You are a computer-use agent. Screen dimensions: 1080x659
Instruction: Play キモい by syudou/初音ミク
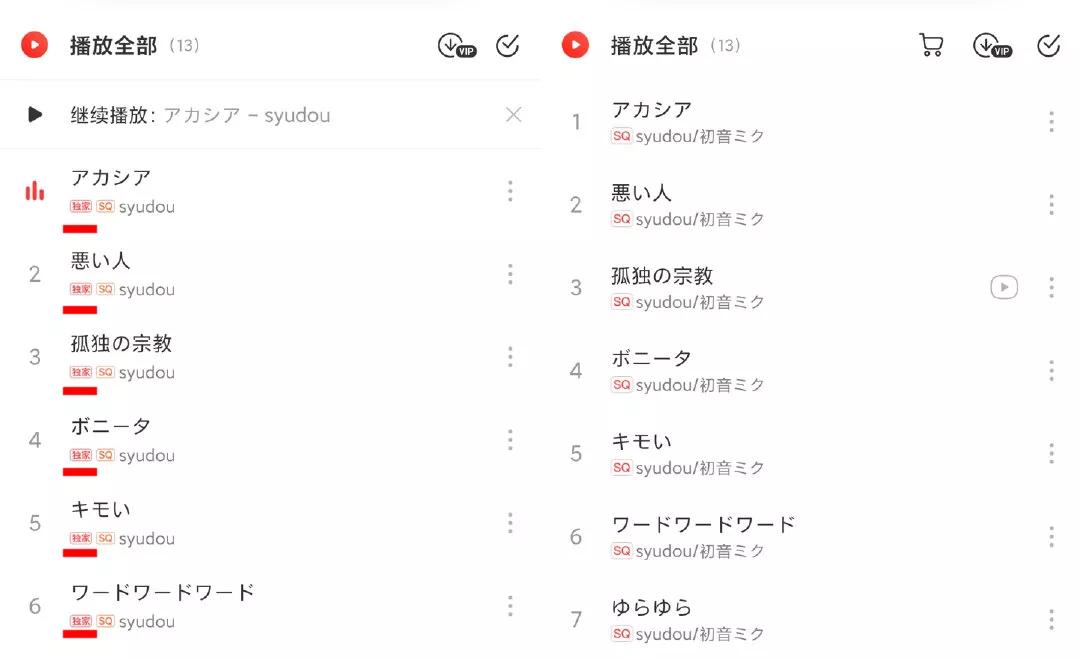coord(641,442)
